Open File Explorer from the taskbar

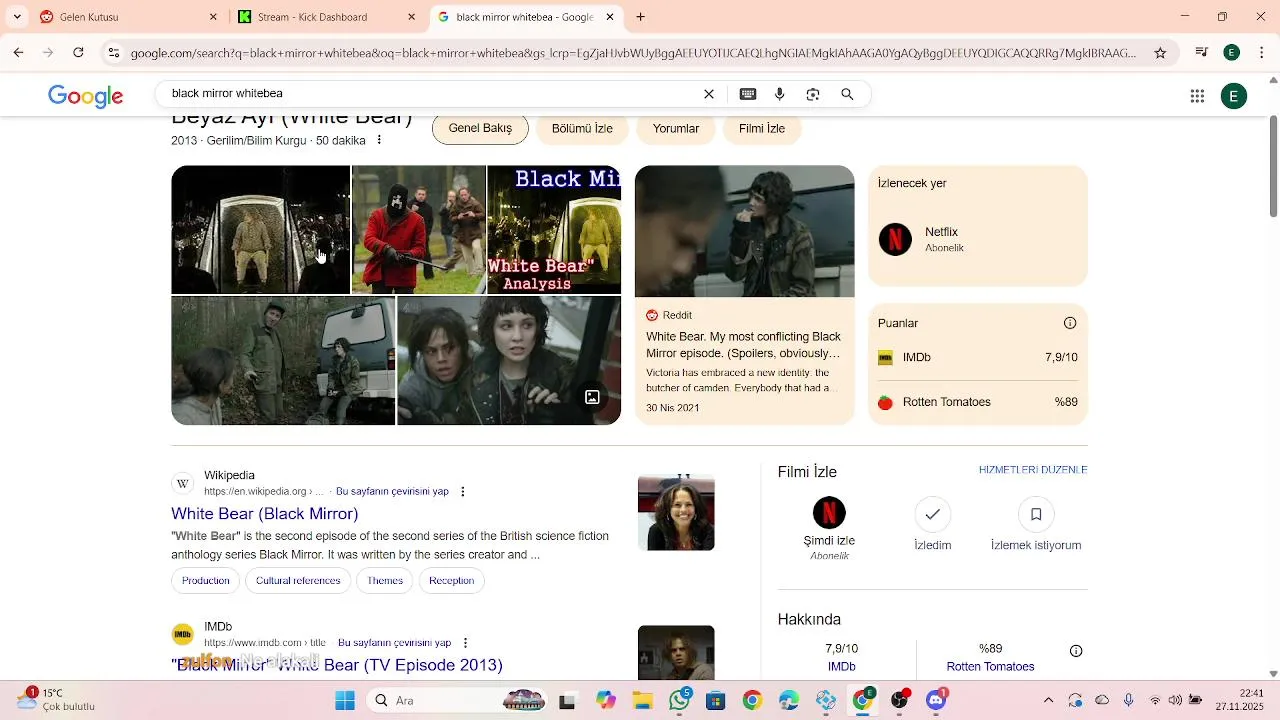[x=641, y=700]
